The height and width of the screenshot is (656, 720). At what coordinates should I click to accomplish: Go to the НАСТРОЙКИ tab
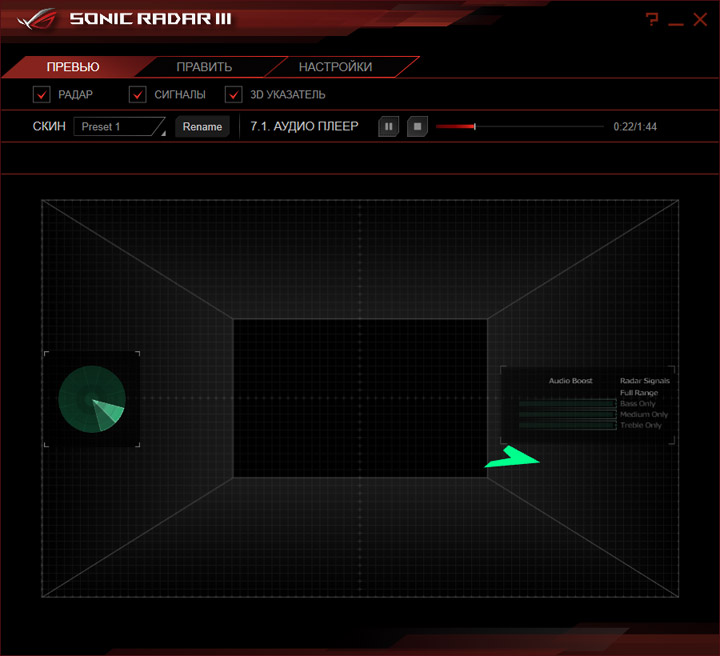click(x=336, y=67)
